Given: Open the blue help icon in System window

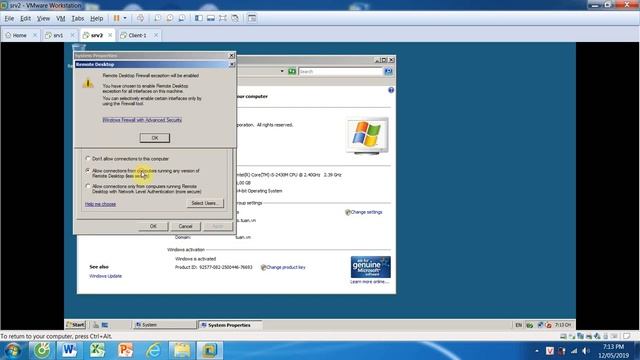Looking at the screenshot, I should (x=391, y=90).
